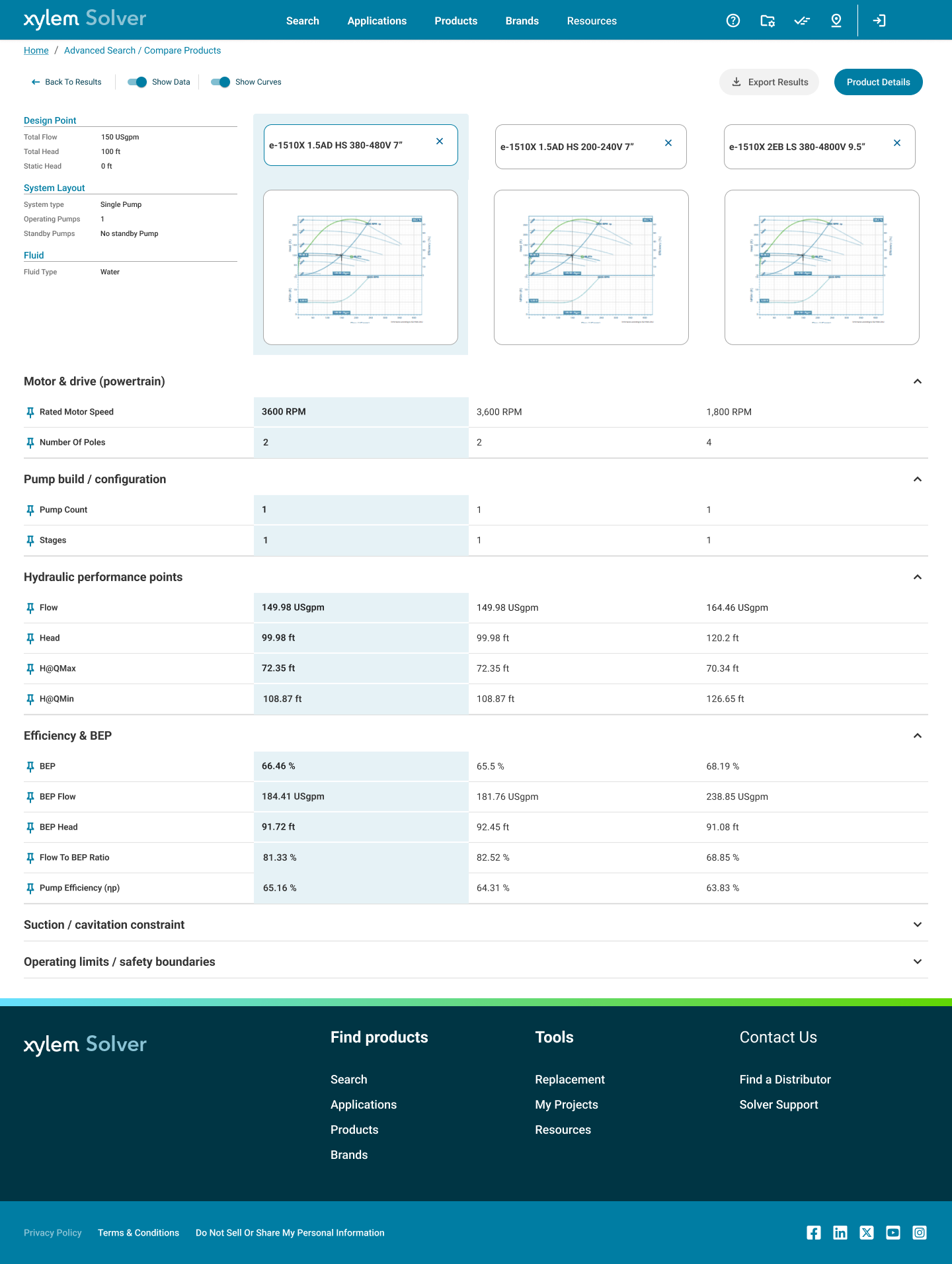Screen dimensions: 952x1264
Task: Pin the Pump Count row
Action: tap(30, 510)
